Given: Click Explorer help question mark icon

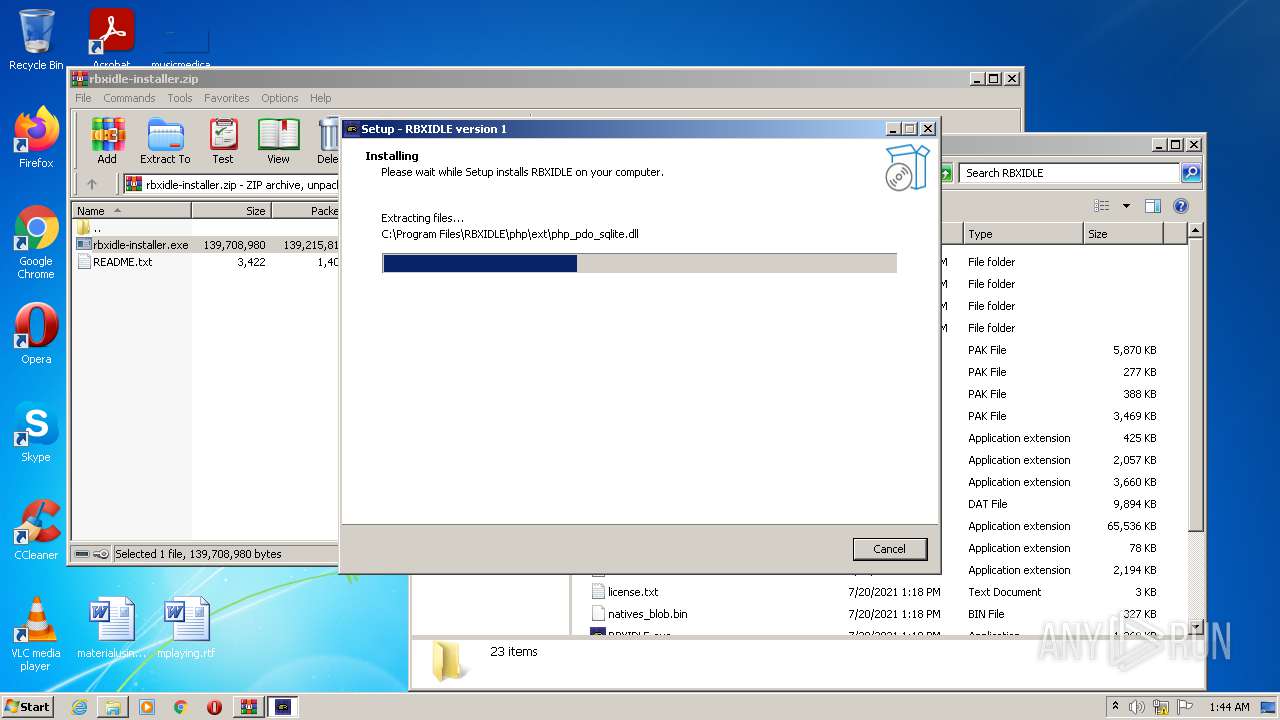Looking at the screenshot, I should point(1181,206).
